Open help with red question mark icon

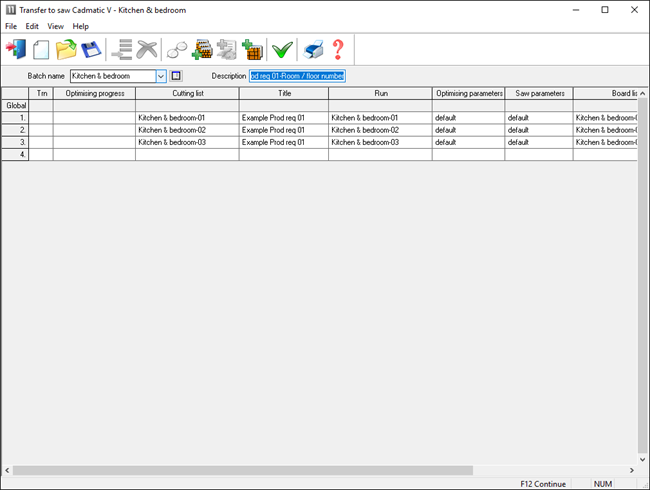338,49
